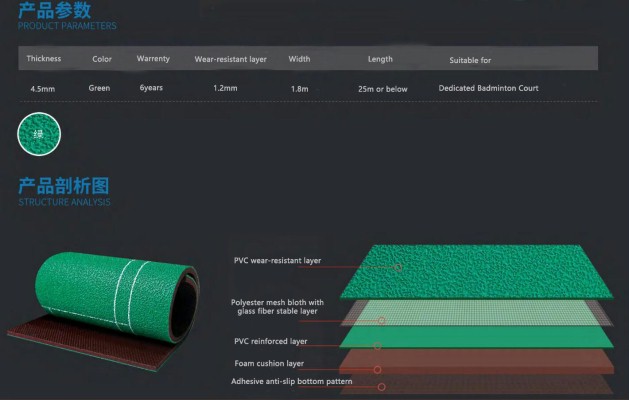Select the 'Foam cushion layer' label
This screenshot has width=629, height=400.
pyautogui.click(x=268, y=363)
